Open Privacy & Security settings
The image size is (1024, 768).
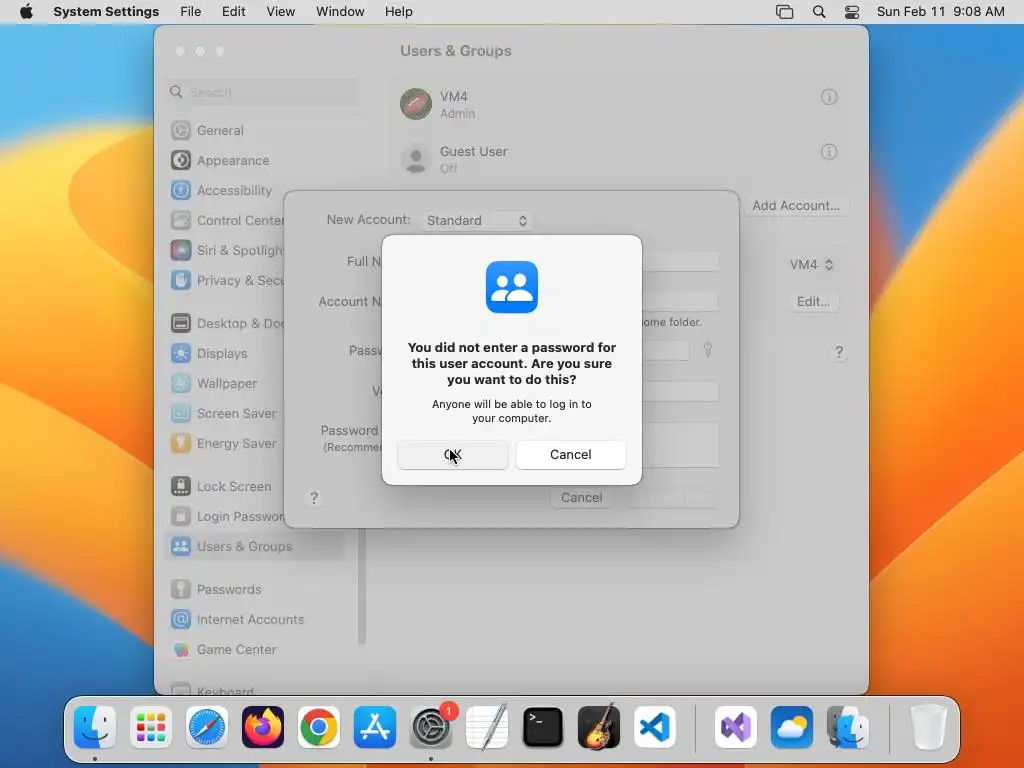click(x=227, y=281)
